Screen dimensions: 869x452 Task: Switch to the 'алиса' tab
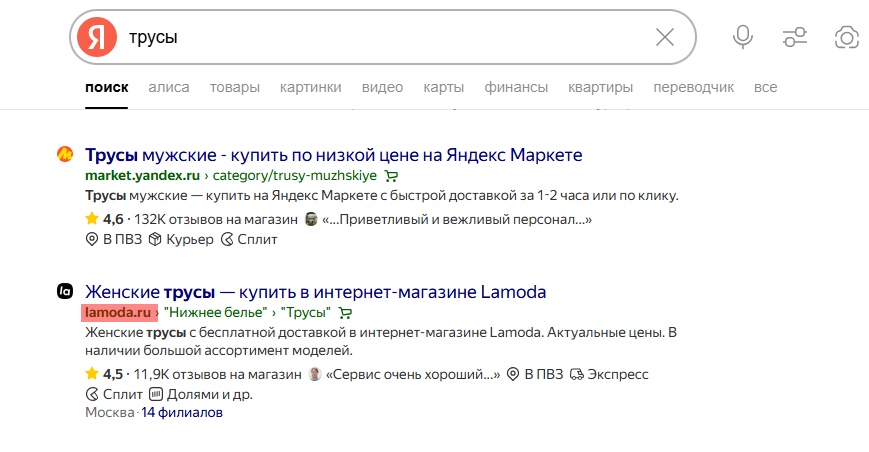pos(168,88)
